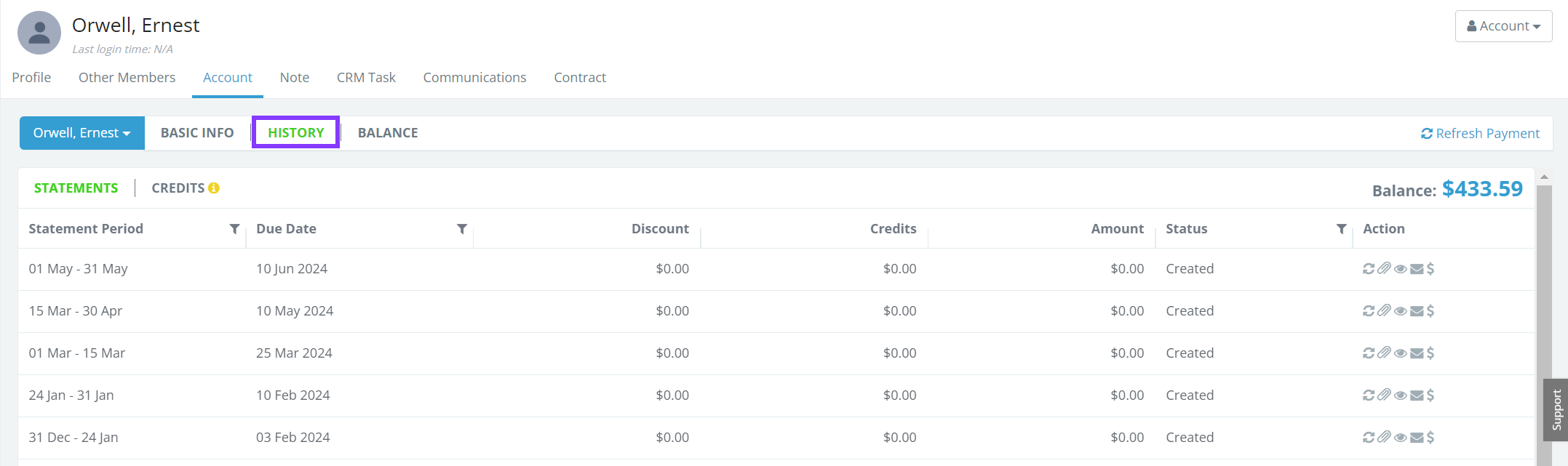Expand the Orwell, Ernest member dropdown

click(82, 133)
